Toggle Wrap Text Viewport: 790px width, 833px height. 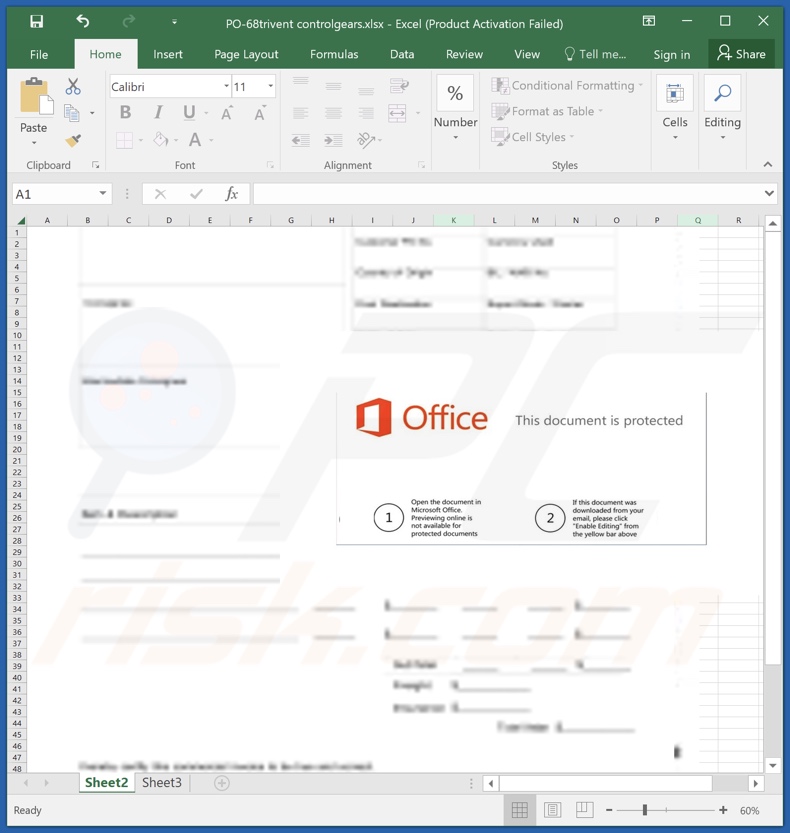tap(399, 86)
